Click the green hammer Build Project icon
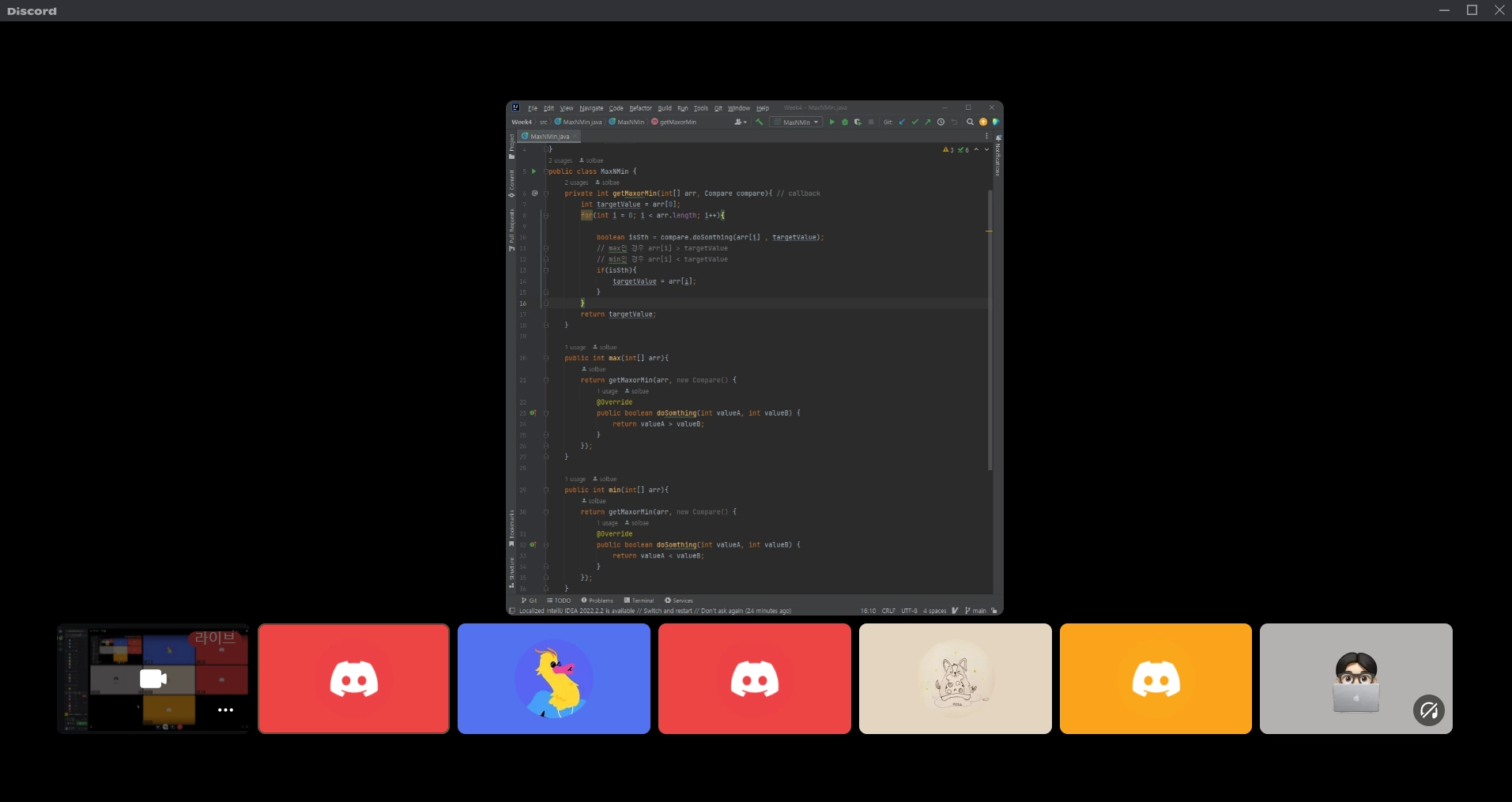Screen dimensions: 1512x802 point(760,122)
